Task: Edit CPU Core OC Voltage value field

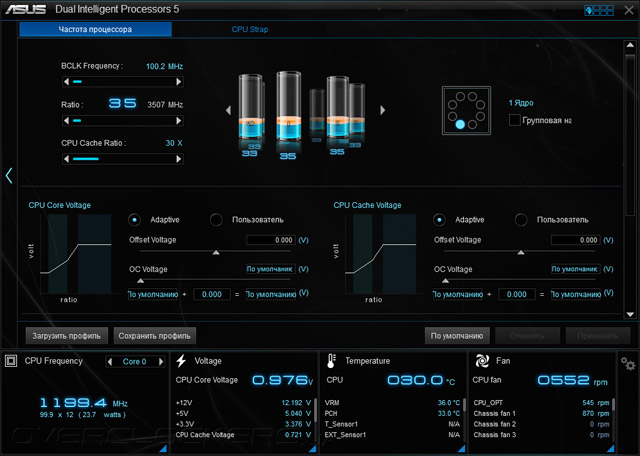Action: click(270, 269)
